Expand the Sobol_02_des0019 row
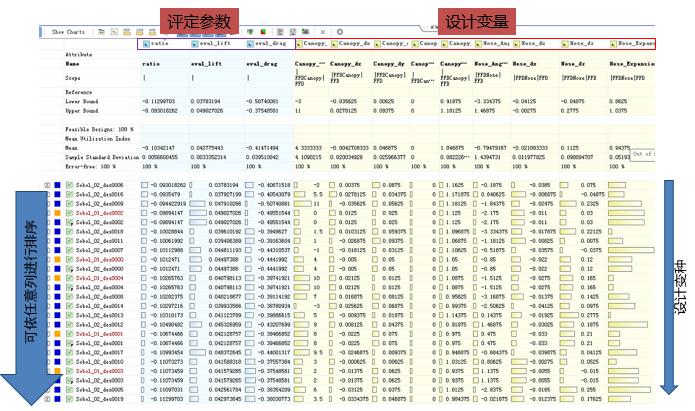 click(x=47, y=399)
